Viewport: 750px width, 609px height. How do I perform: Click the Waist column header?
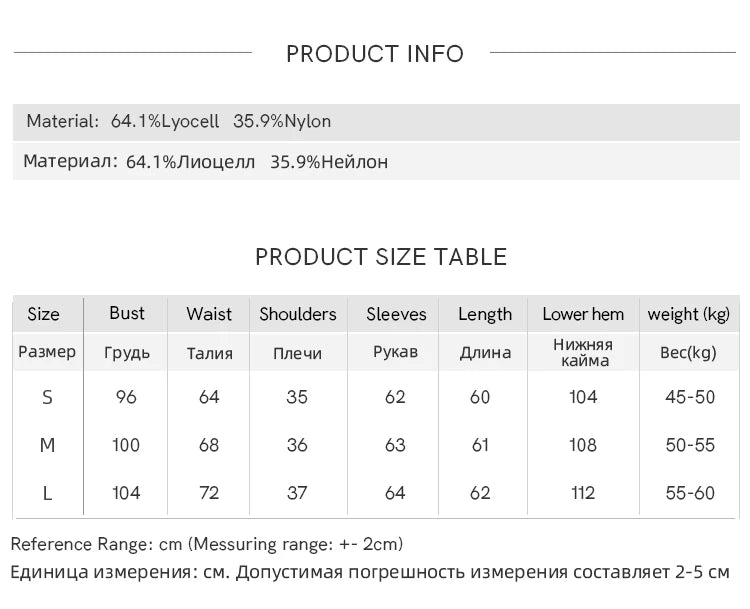209,314
